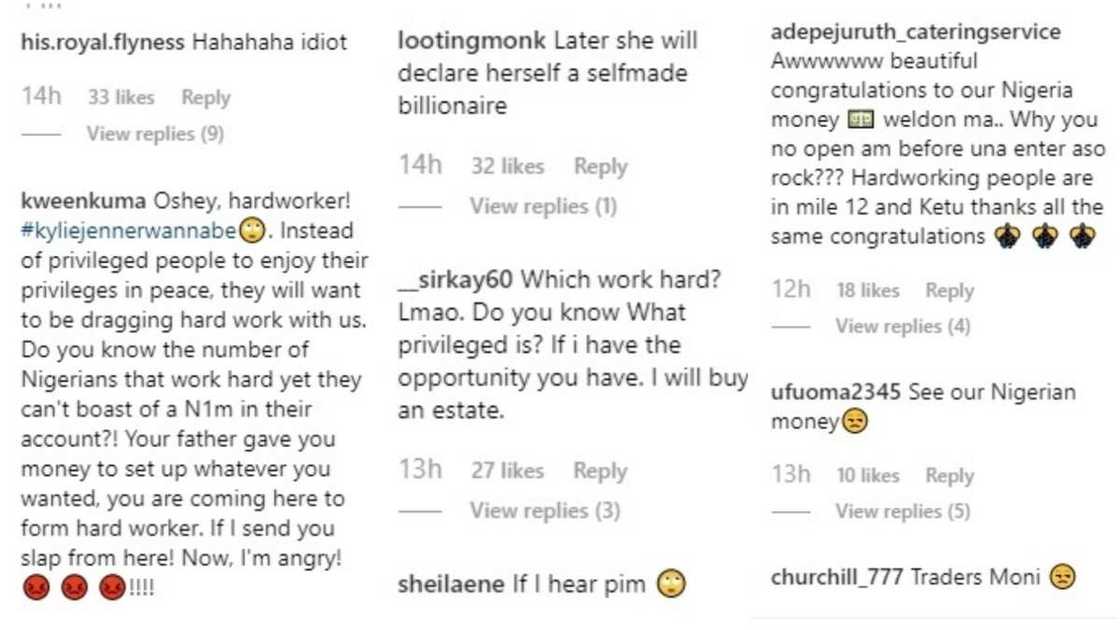1120x630 pixels.
Task: Expand 9 replies under his.royal.flyness comment
Action: [x=155, y=134]
